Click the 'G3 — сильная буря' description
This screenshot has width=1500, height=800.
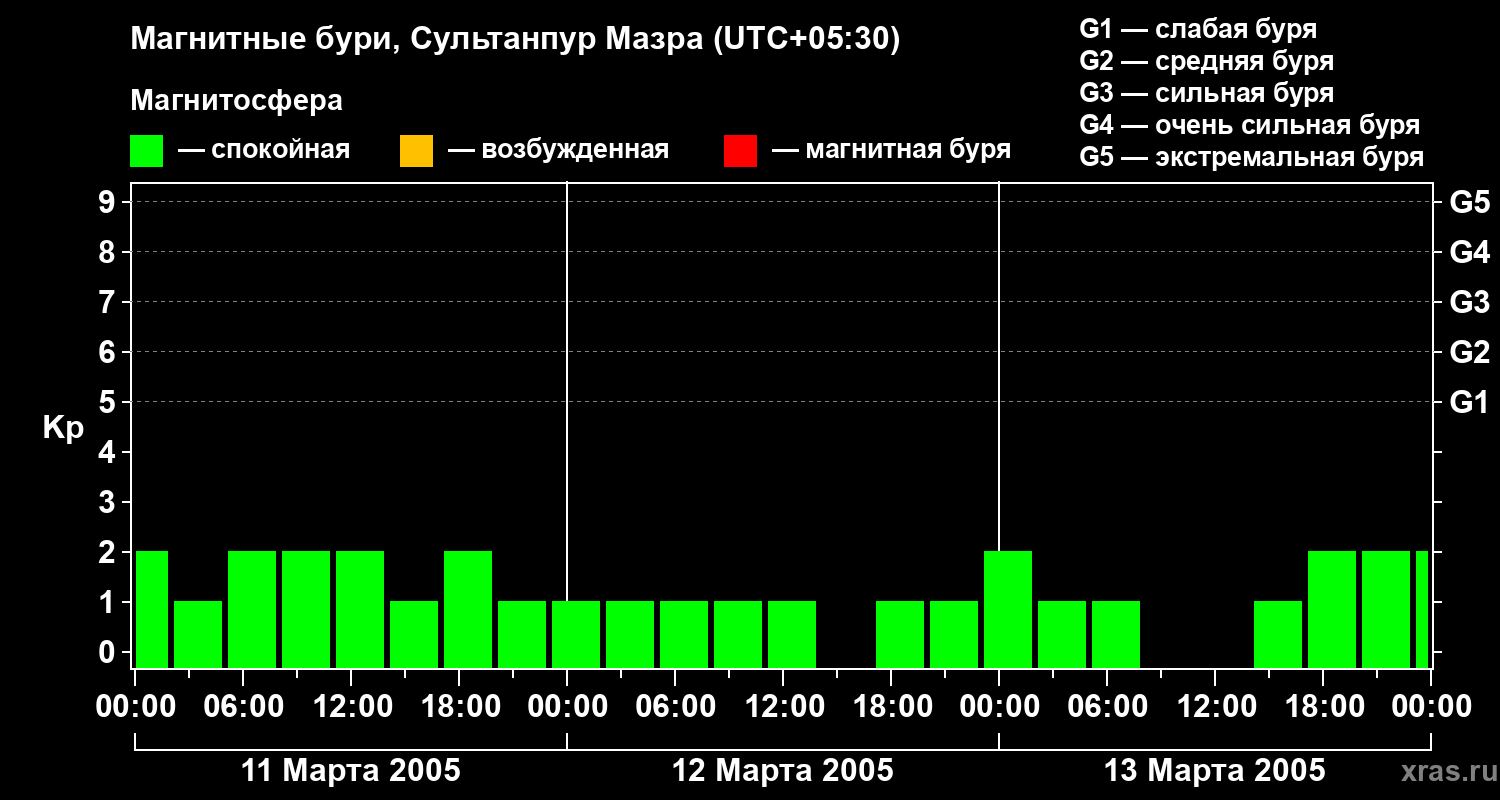(x=1207, y=93)
